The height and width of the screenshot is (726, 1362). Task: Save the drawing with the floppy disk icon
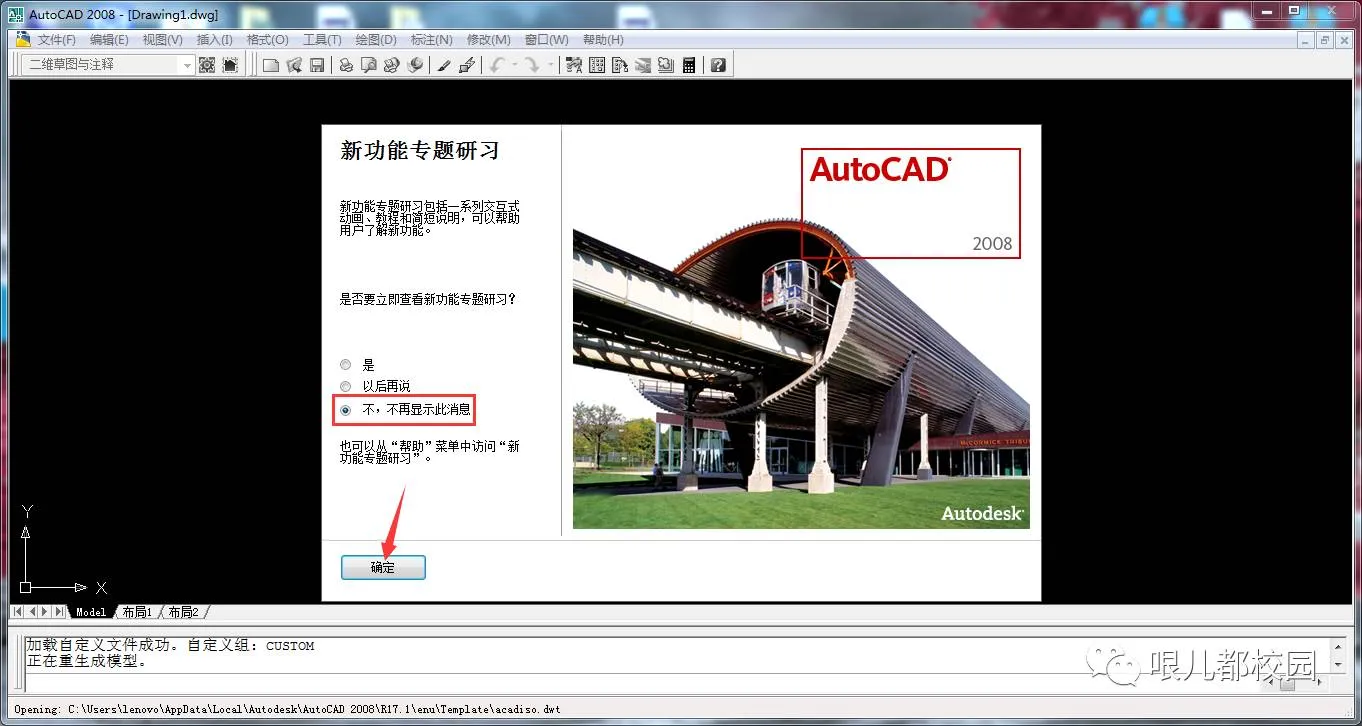(317, 65)
